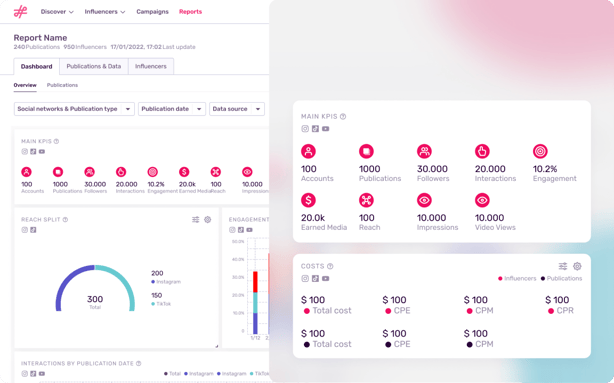The height and width of the screenshot is (383, 614).
Task: Switch to Publications & Data tab
Action: (x=94, y=67)
